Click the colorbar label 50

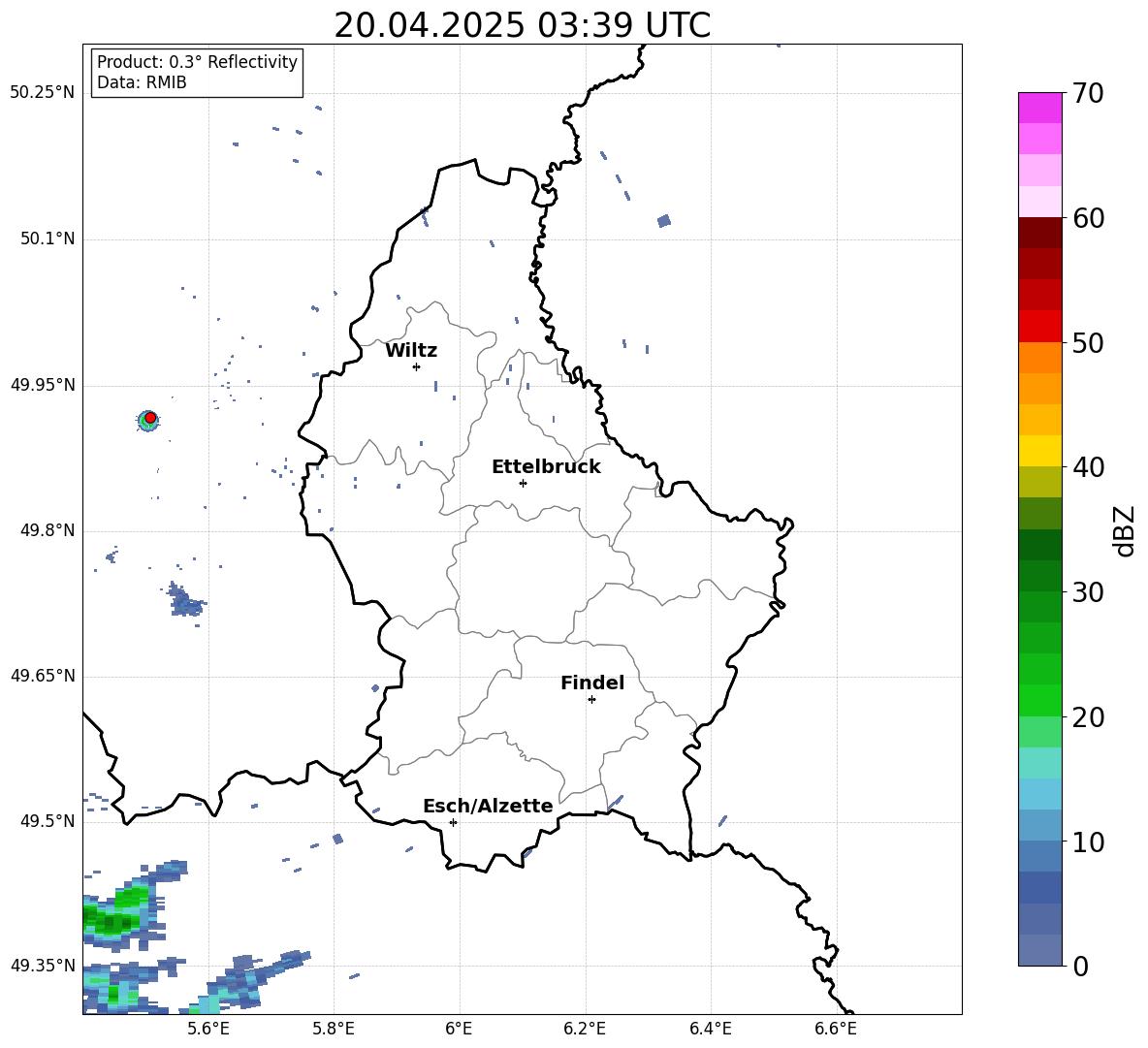(1088, 343)
